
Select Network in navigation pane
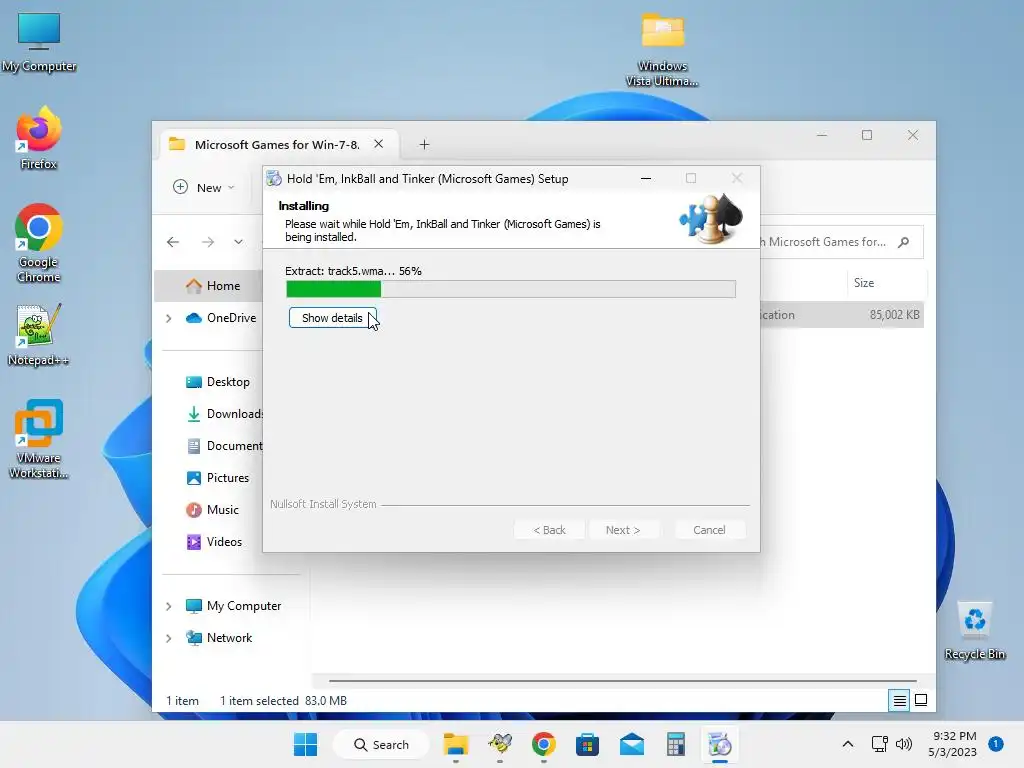pos(218,638)
